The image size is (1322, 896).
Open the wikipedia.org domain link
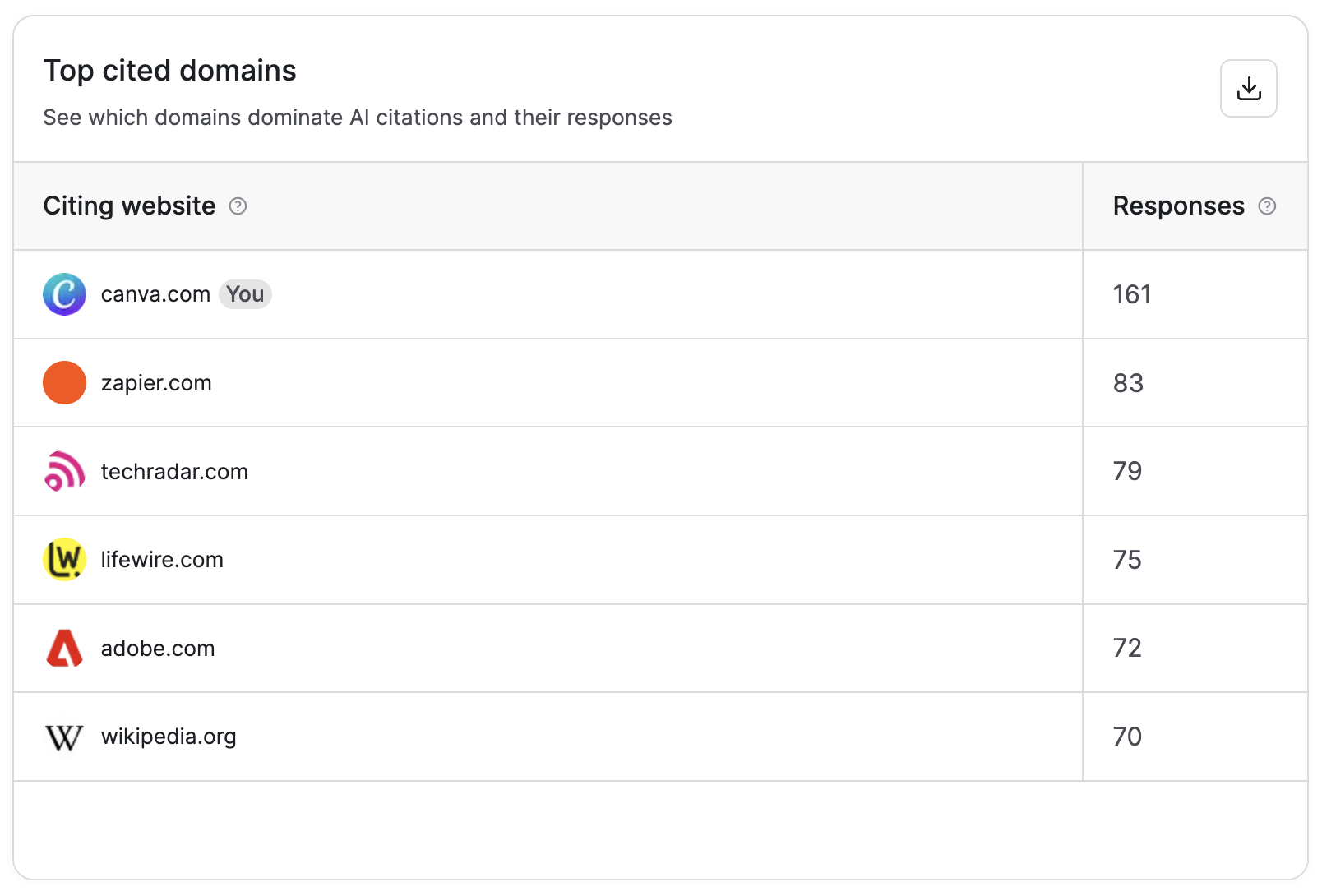tap(169, 737)
